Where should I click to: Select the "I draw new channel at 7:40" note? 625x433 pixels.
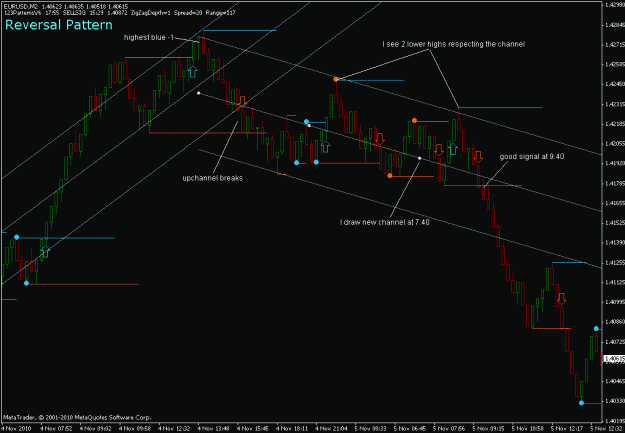point(385,222)
